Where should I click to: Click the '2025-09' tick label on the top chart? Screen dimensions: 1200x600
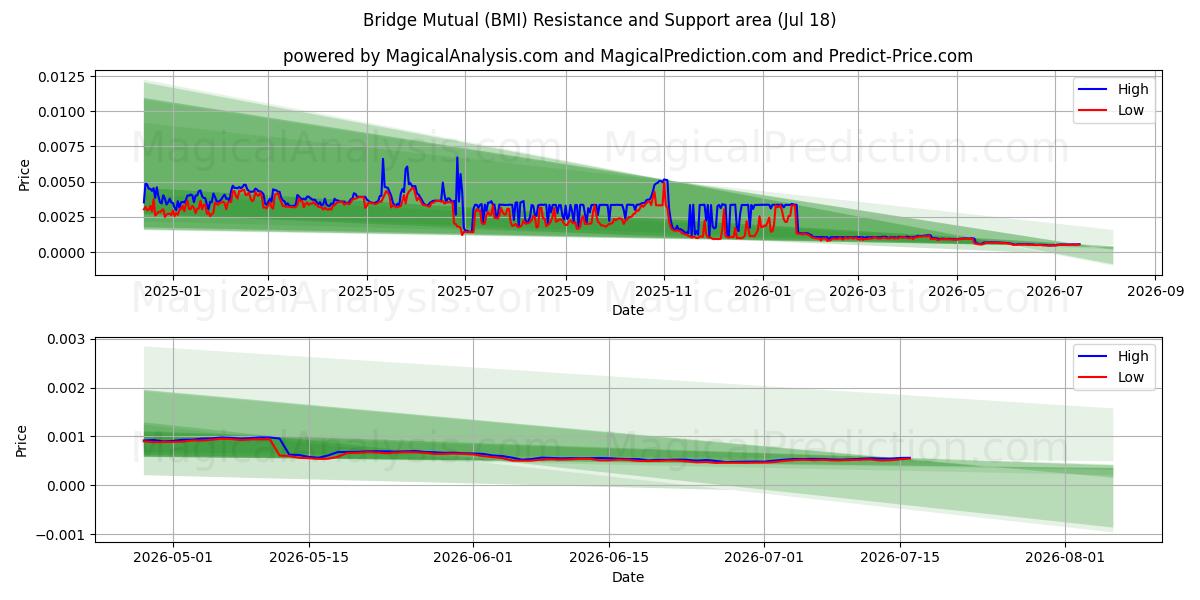tap(566, 291)
